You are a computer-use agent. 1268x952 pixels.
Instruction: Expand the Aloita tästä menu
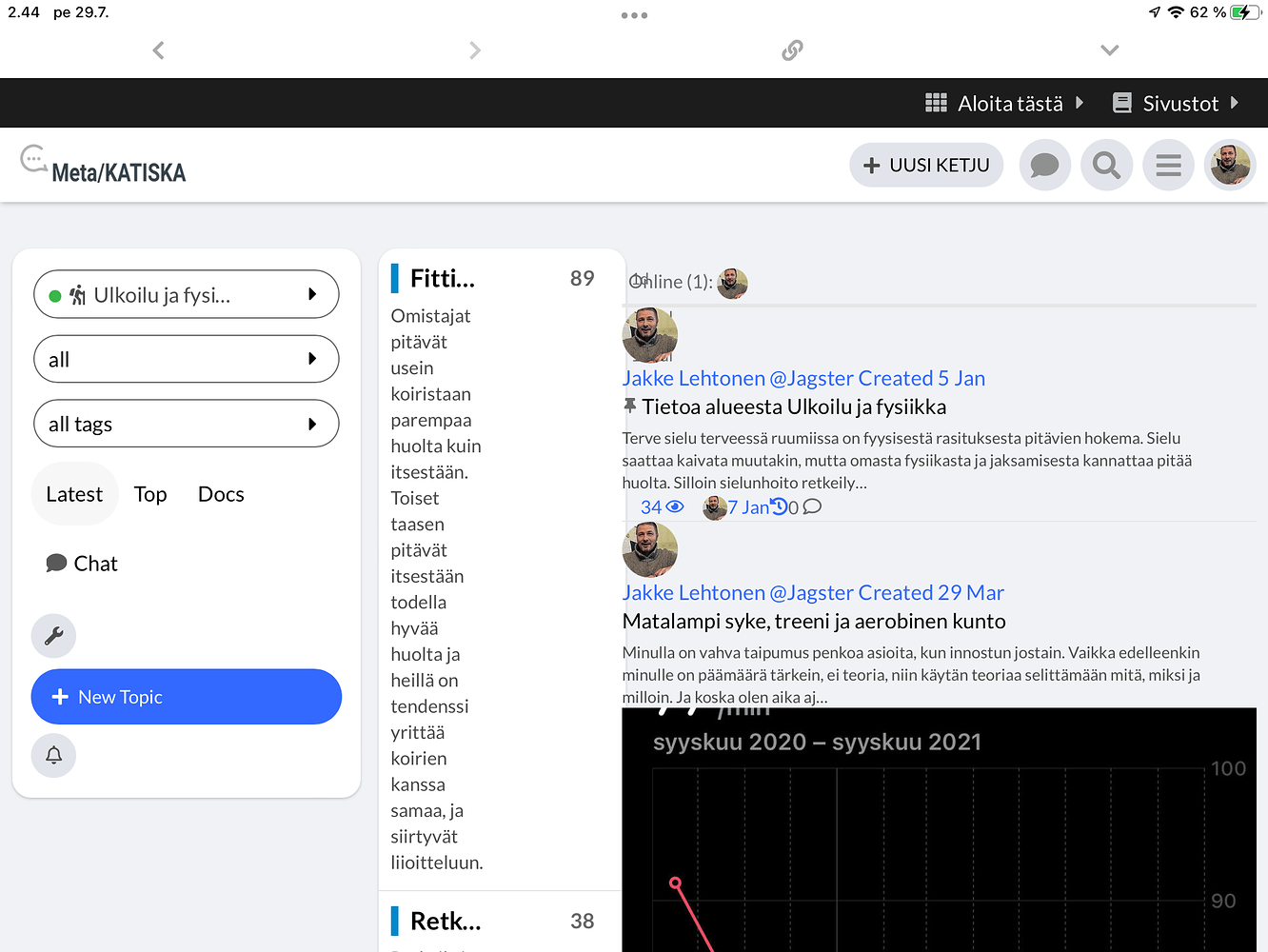coord(1004,104)
